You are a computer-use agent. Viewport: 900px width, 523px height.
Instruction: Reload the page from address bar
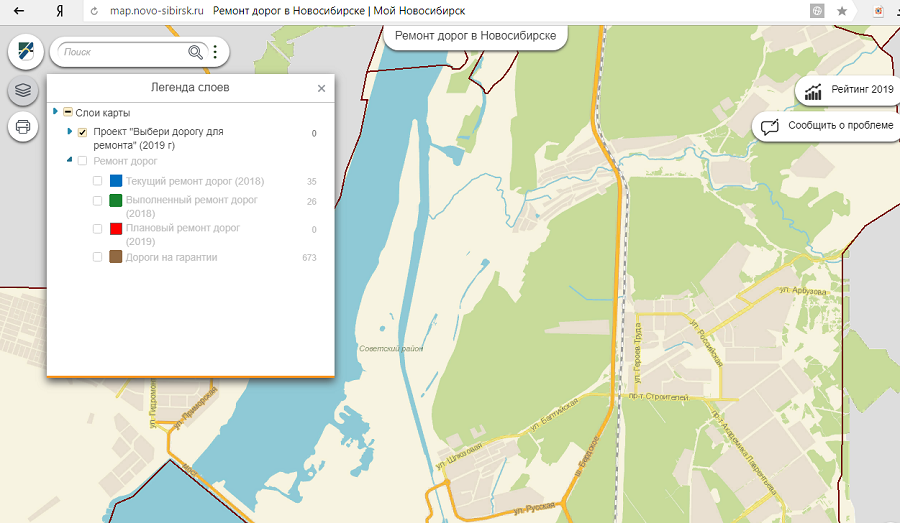93,10
